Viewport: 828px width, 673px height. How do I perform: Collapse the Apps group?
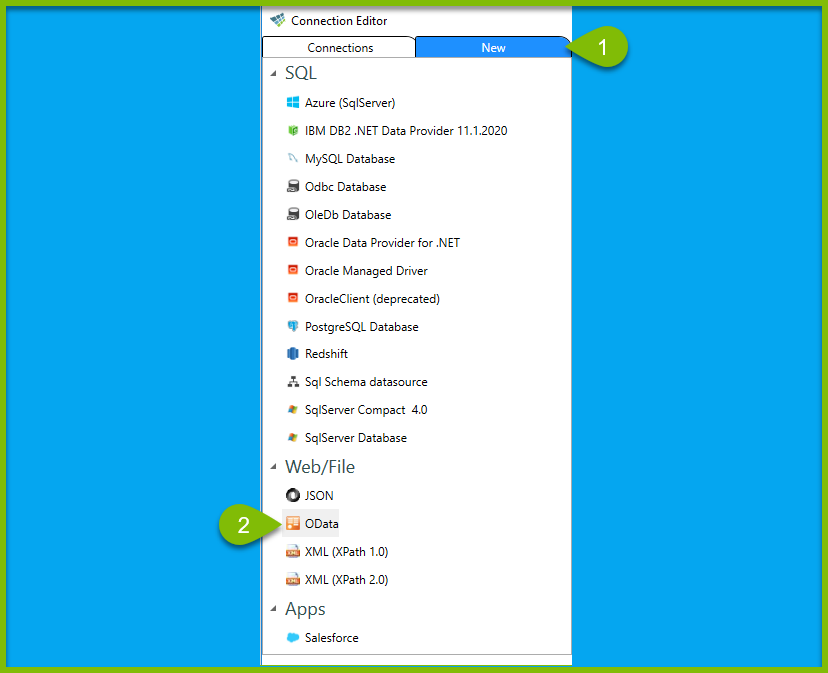274,609
